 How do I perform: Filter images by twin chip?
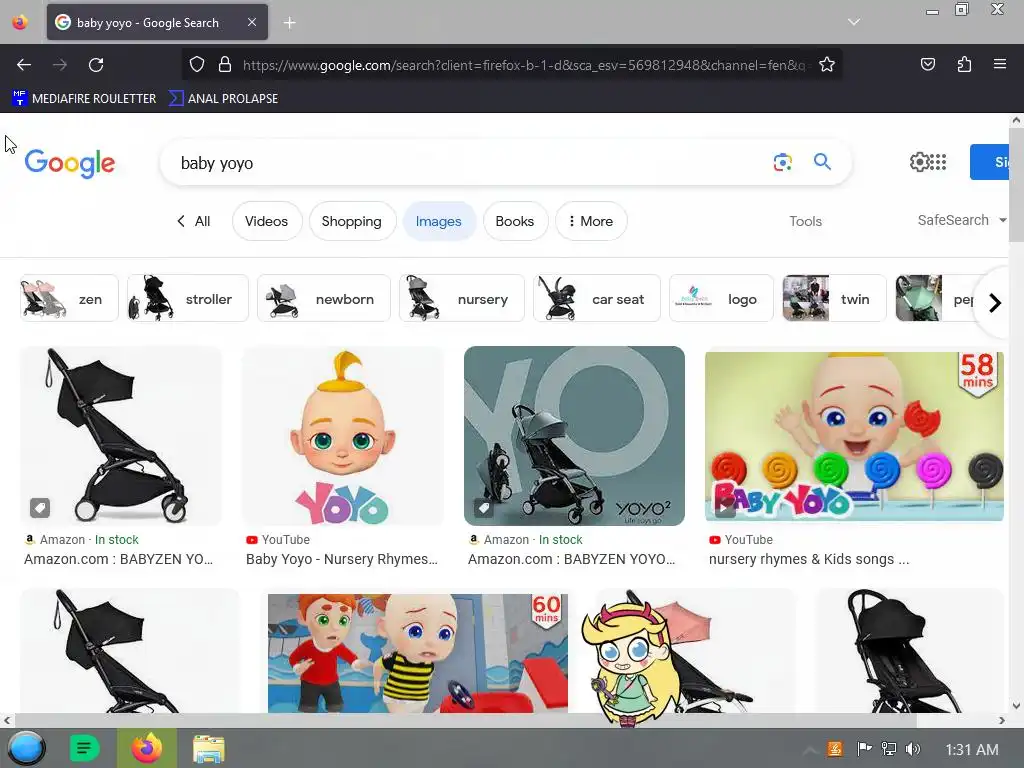click(x=835, y=298)
